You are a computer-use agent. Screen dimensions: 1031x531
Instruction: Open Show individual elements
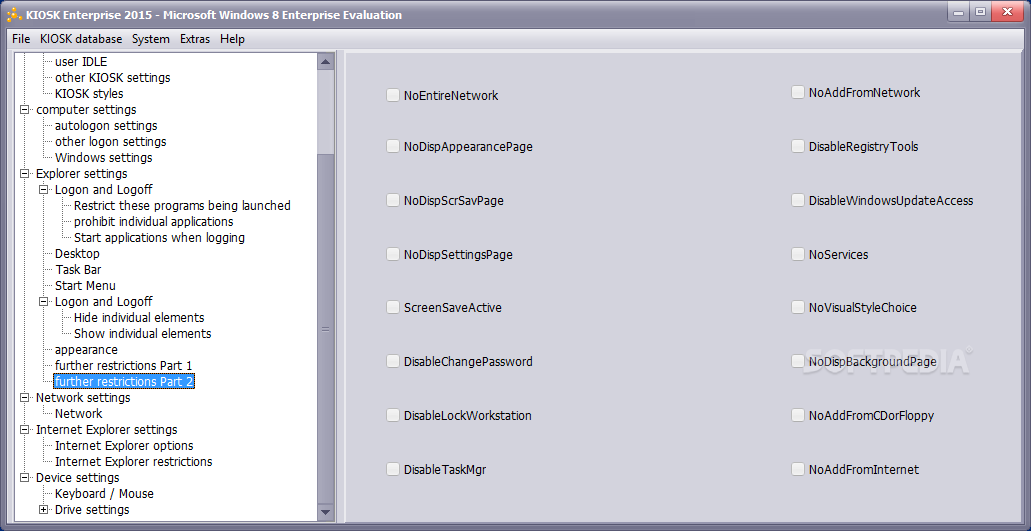click(142, 334)
